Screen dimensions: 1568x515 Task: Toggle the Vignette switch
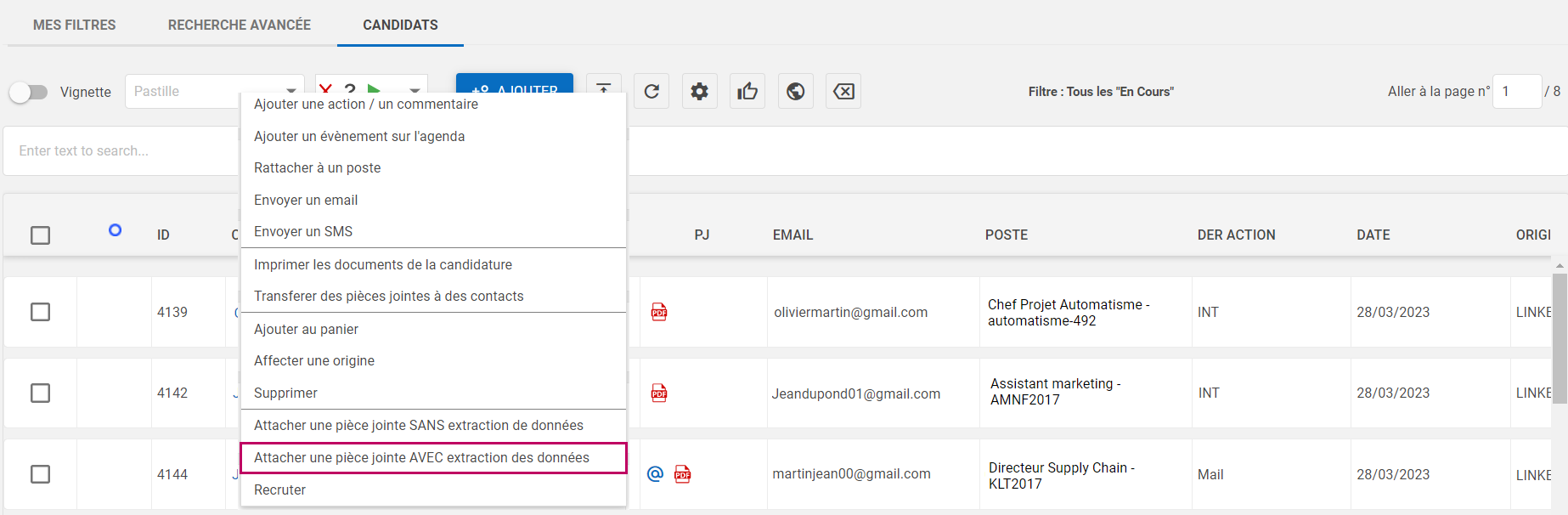coord(29,92)
